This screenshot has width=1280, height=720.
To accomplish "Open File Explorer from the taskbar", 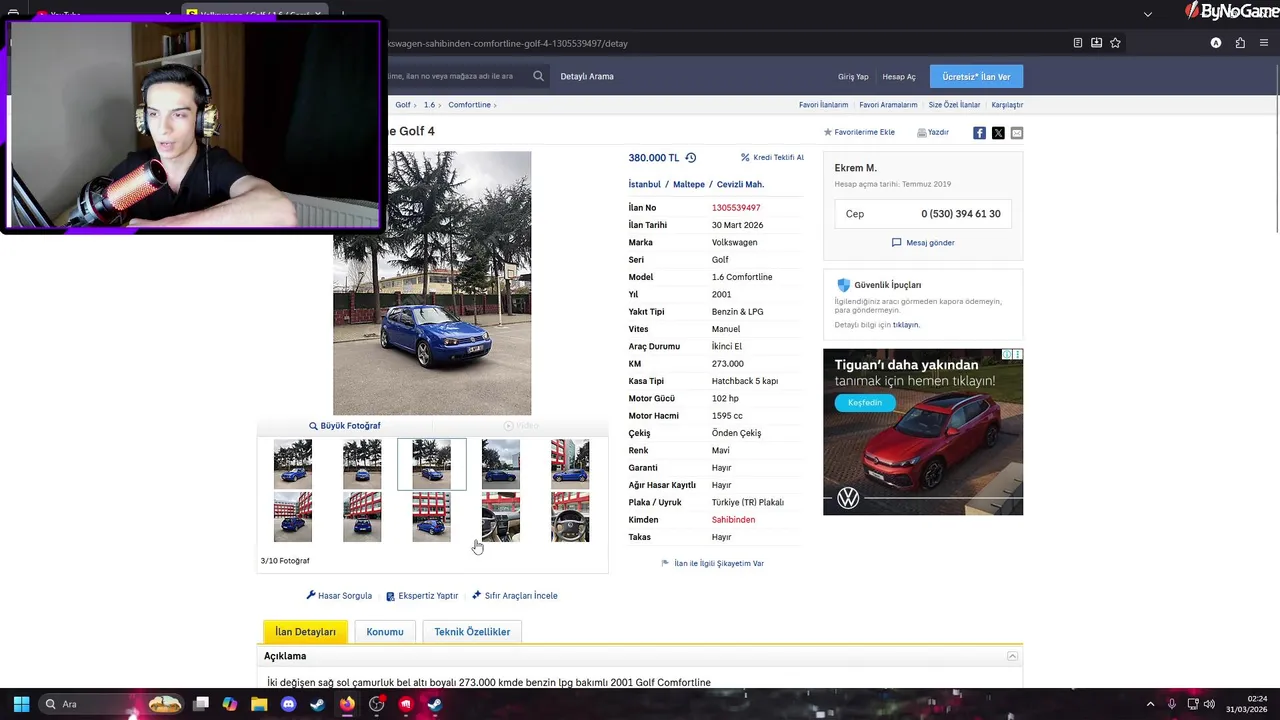I will click(x=259, y=704).
